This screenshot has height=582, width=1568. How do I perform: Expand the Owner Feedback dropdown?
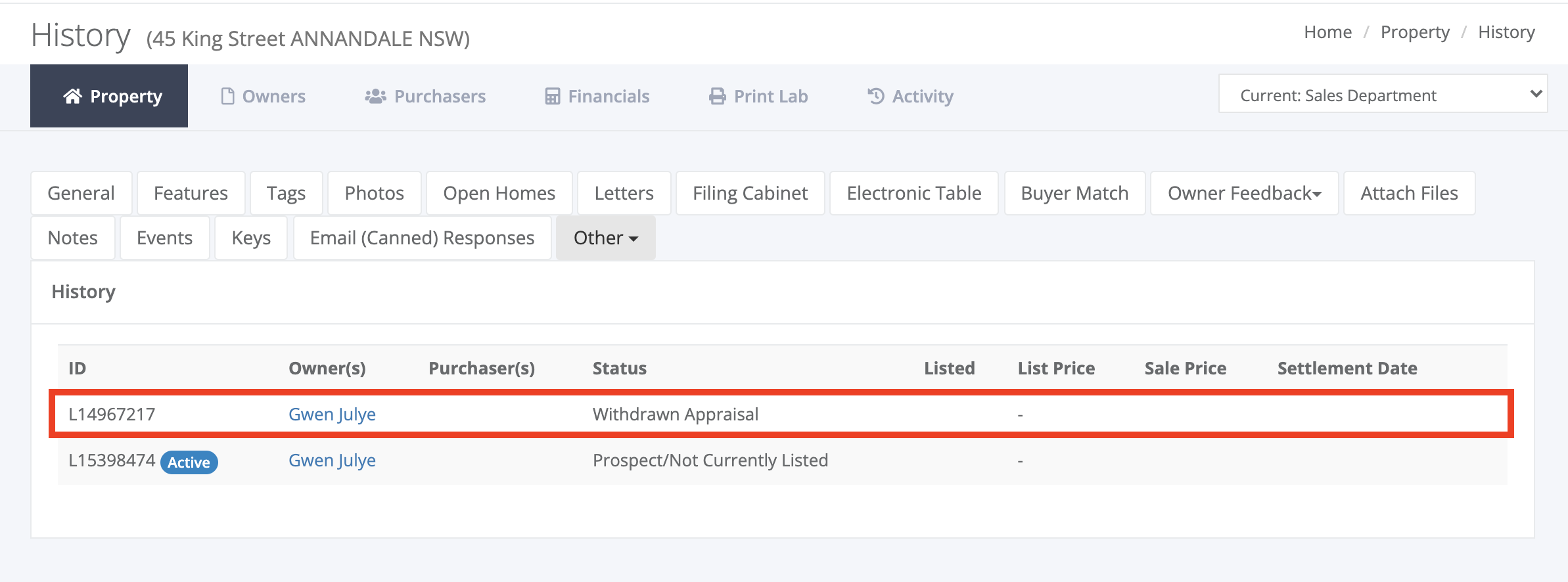[x=1244, y=193]
